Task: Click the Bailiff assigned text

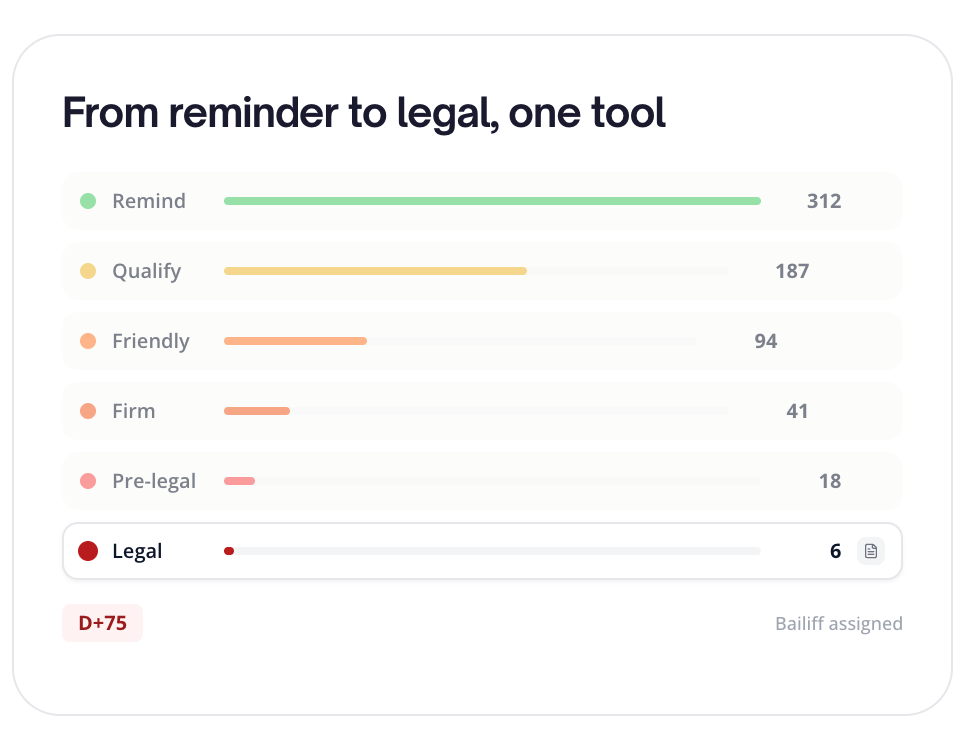Action: coord(838,624)
